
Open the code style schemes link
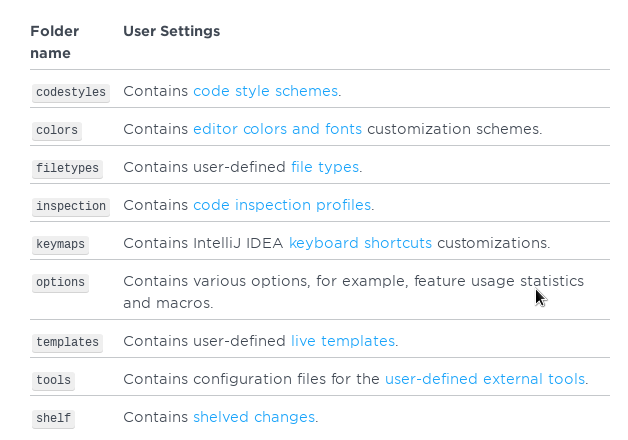coord(265,91)
